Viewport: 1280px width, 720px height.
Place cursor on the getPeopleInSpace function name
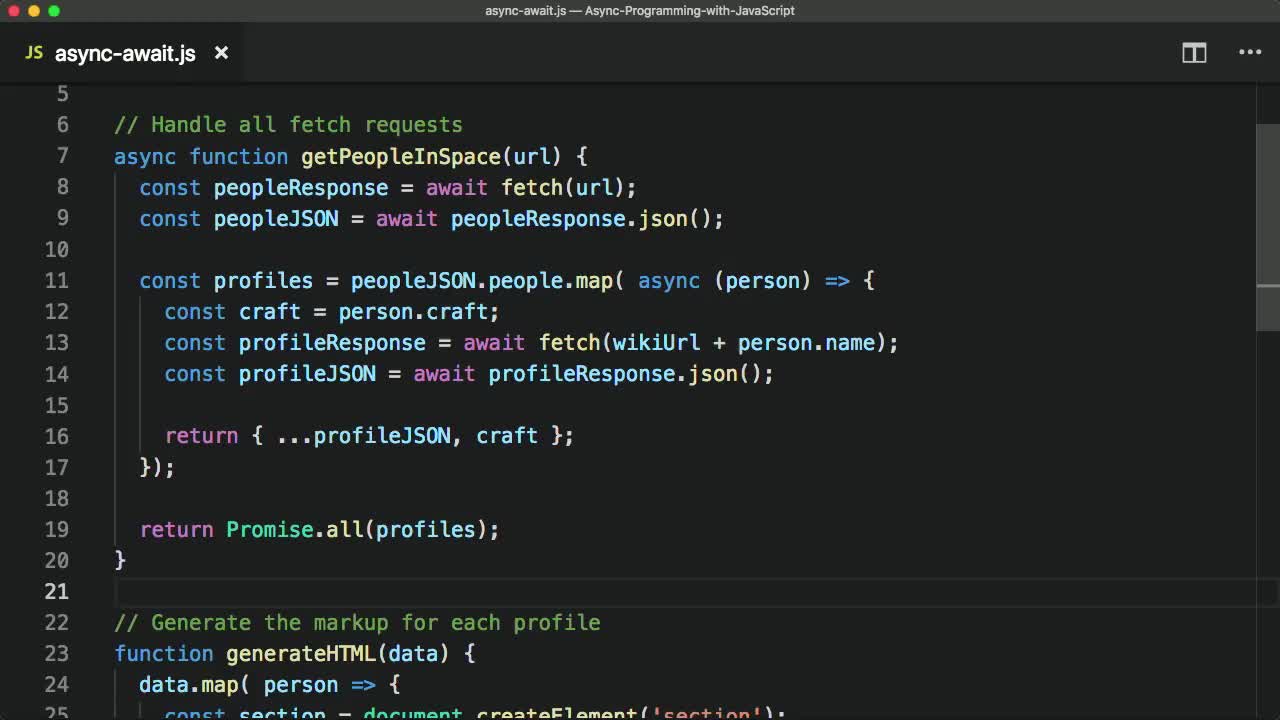coord(400,156)
